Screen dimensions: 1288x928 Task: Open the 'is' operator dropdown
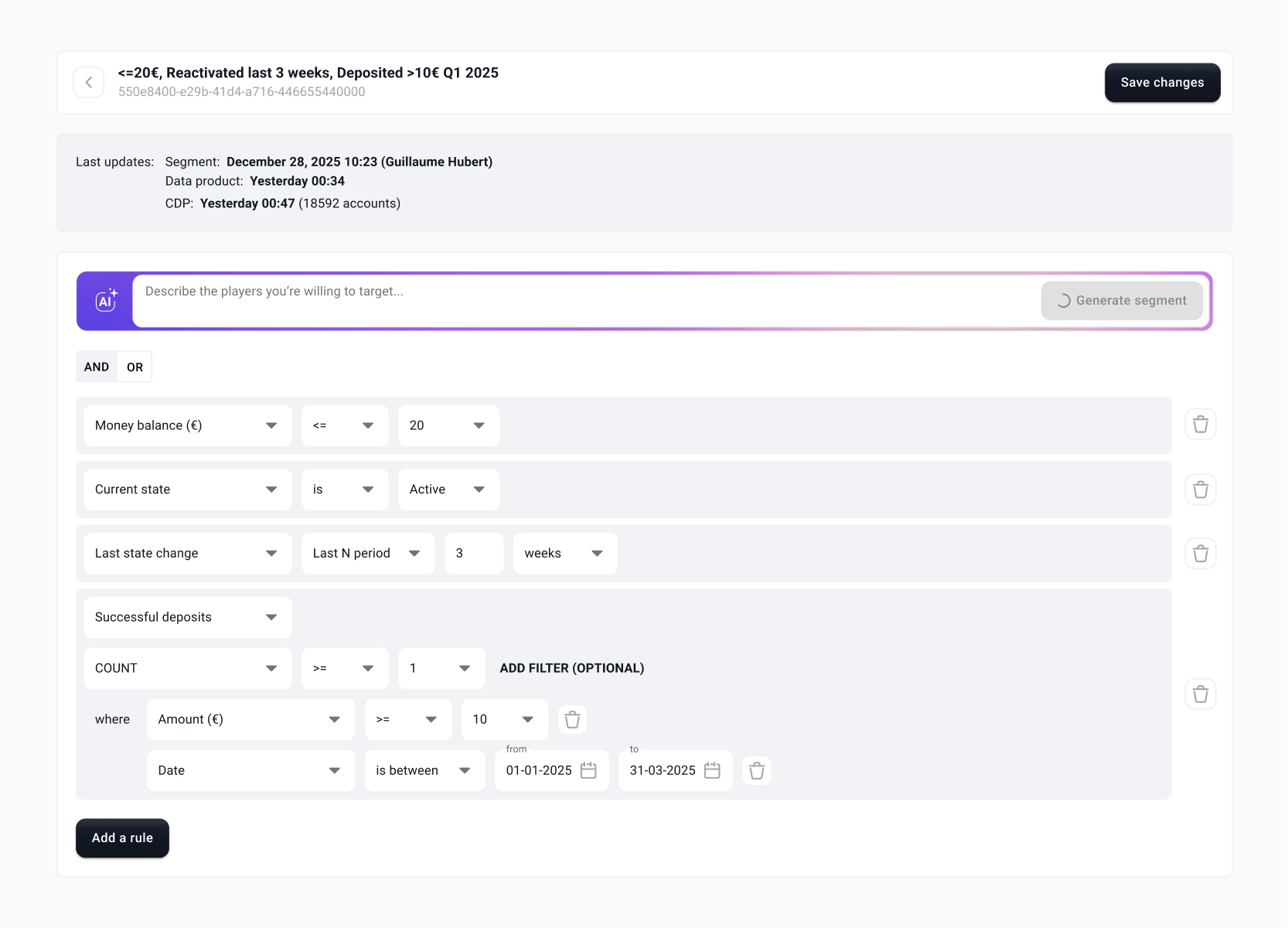coord(345,490)
